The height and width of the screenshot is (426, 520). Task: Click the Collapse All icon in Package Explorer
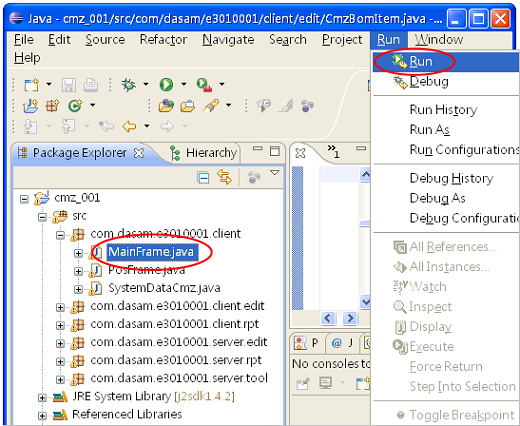[203, 177]
